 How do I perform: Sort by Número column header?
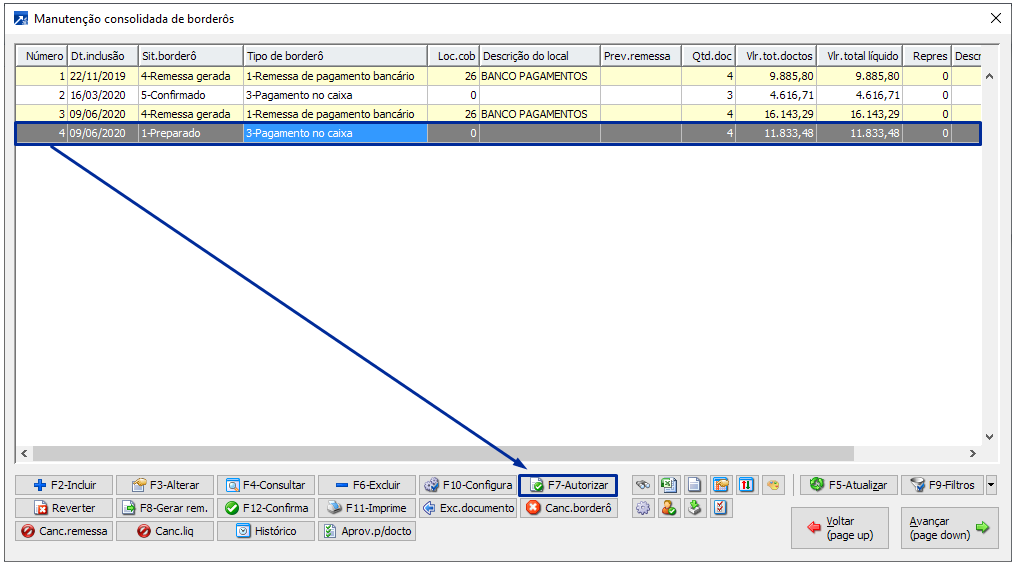click(x=41, y=56)
